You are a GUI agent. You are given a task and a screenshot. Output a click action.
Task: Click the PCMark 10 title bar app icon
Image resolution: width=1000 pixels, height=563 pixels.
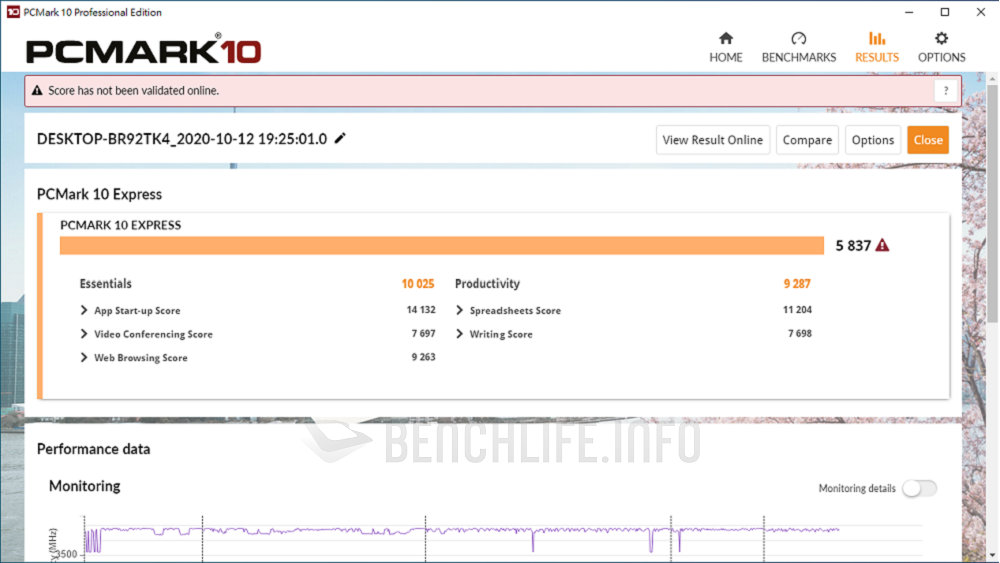pyautogui.click(x=13, y=12)
